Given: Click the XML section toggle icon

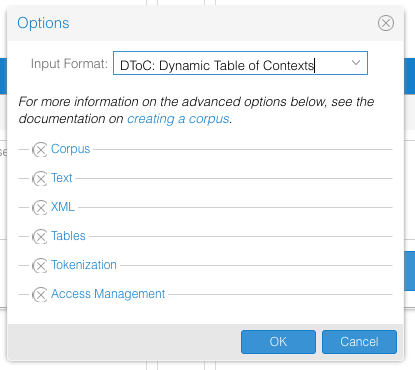Looking at the screenshot, I should pos(40,208).
